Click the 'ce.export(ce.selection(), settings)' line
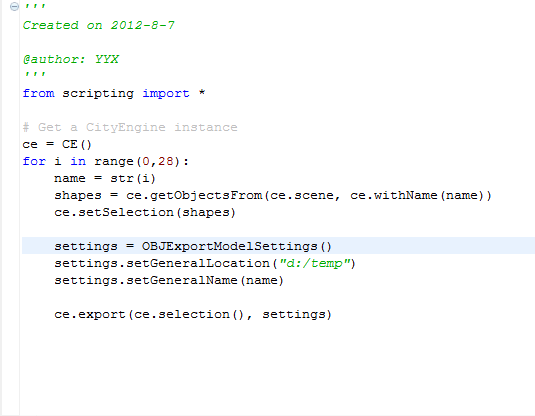Image resolution: width=535 pixels, height=416 pixels. tap(193, 314)
